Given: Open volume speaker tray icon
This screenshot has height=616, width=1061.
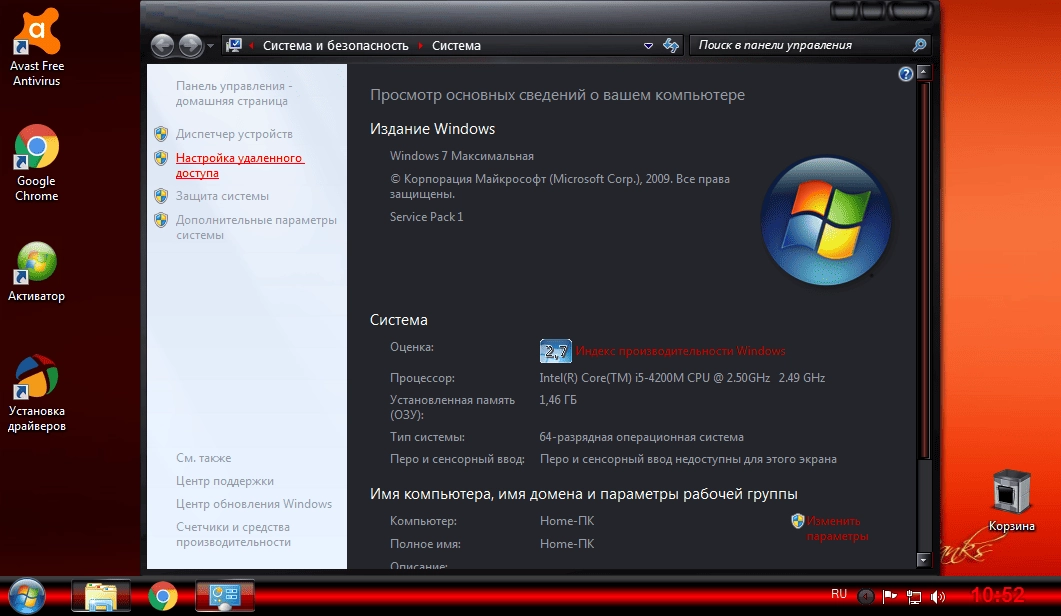Looking at the screenshot, I should (x=938, y=596).
